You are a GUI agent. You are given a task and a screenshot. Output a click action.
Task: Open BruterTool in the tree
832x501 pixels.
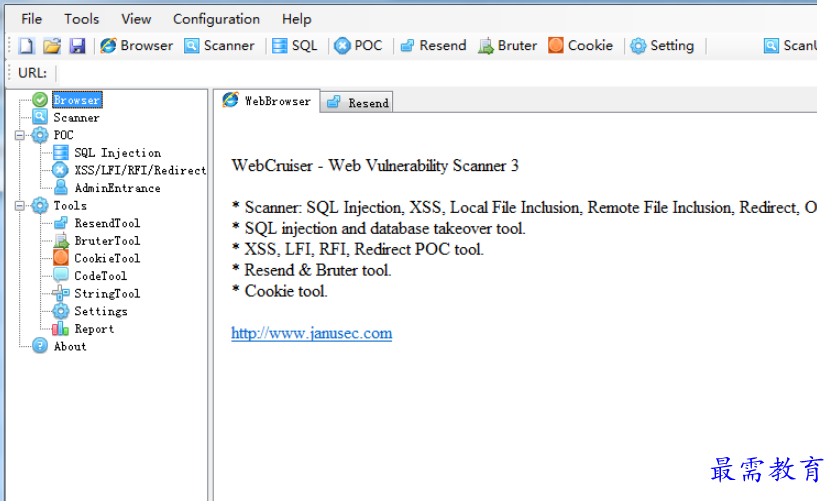click(107, 240)
